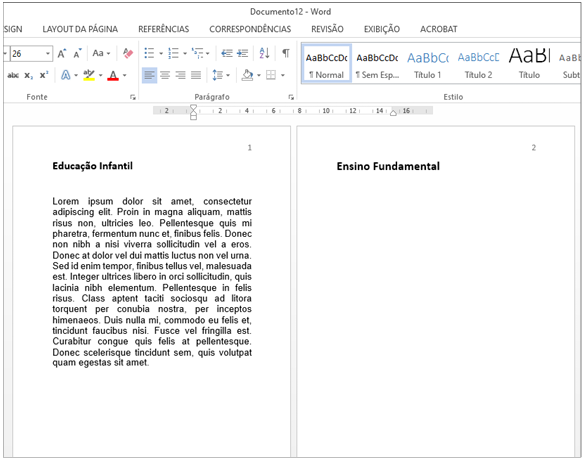Apply yellow text highlight color
Image resolution: width=582 pixels, height=460 pixels.
point(89,75)
